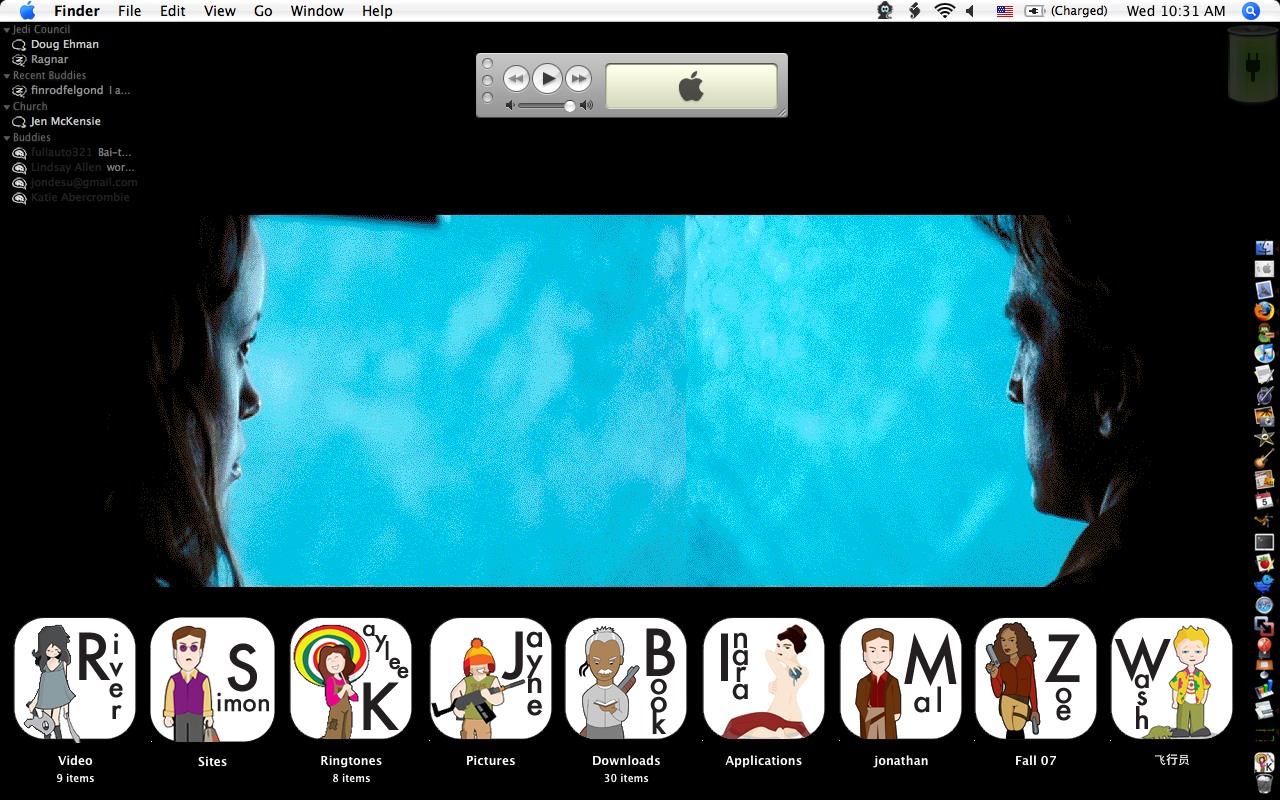
Task: Select buddy Jen McKensie
Action: (65, 121)
